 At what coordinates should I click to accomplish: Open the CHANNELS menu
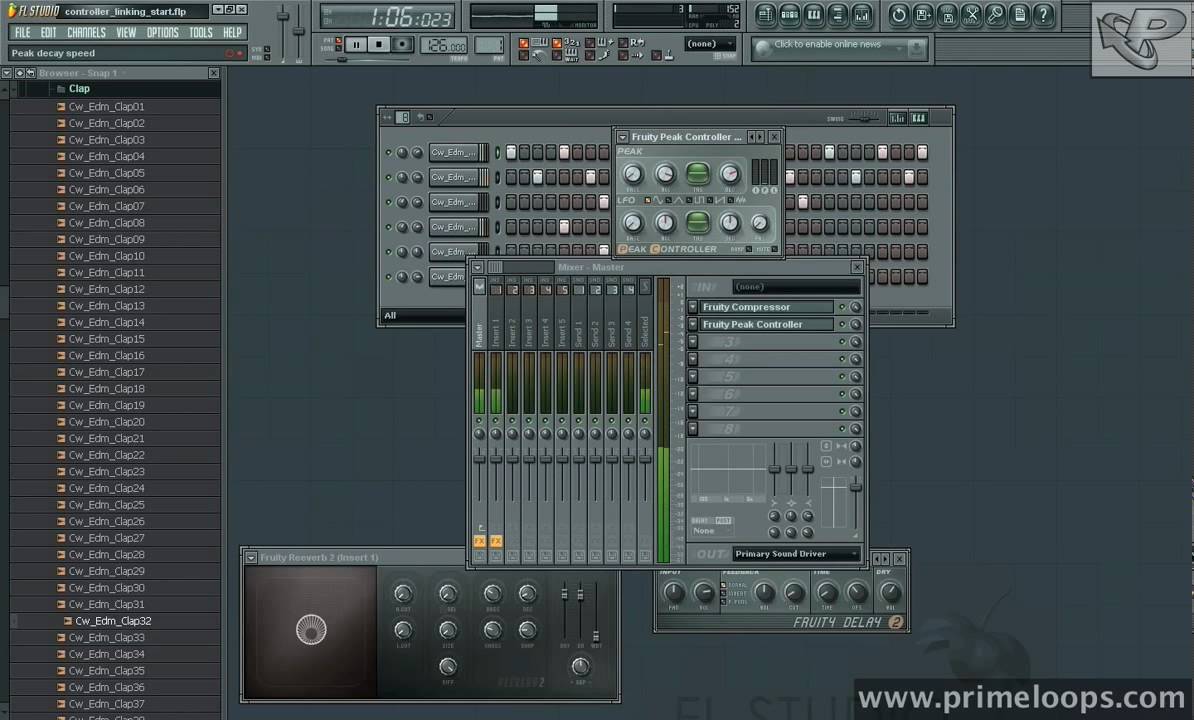[x=86, y=33]
